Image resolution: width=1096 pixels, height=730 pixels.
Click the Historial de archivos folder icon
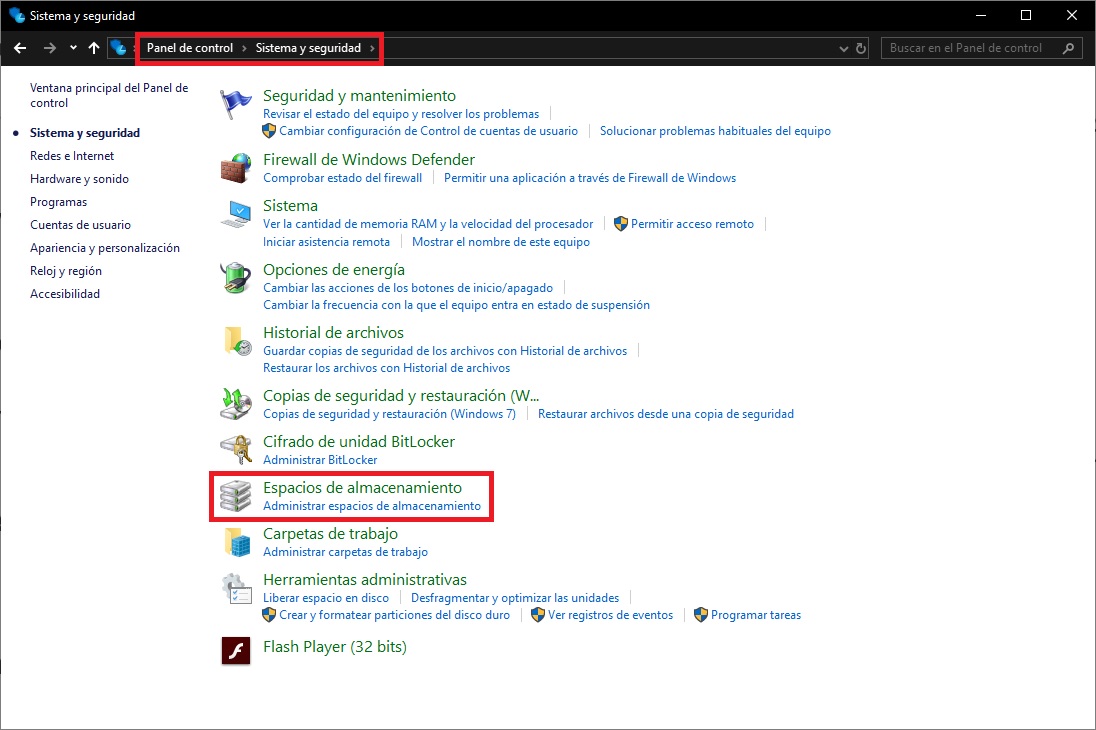[x=236, y=341]
